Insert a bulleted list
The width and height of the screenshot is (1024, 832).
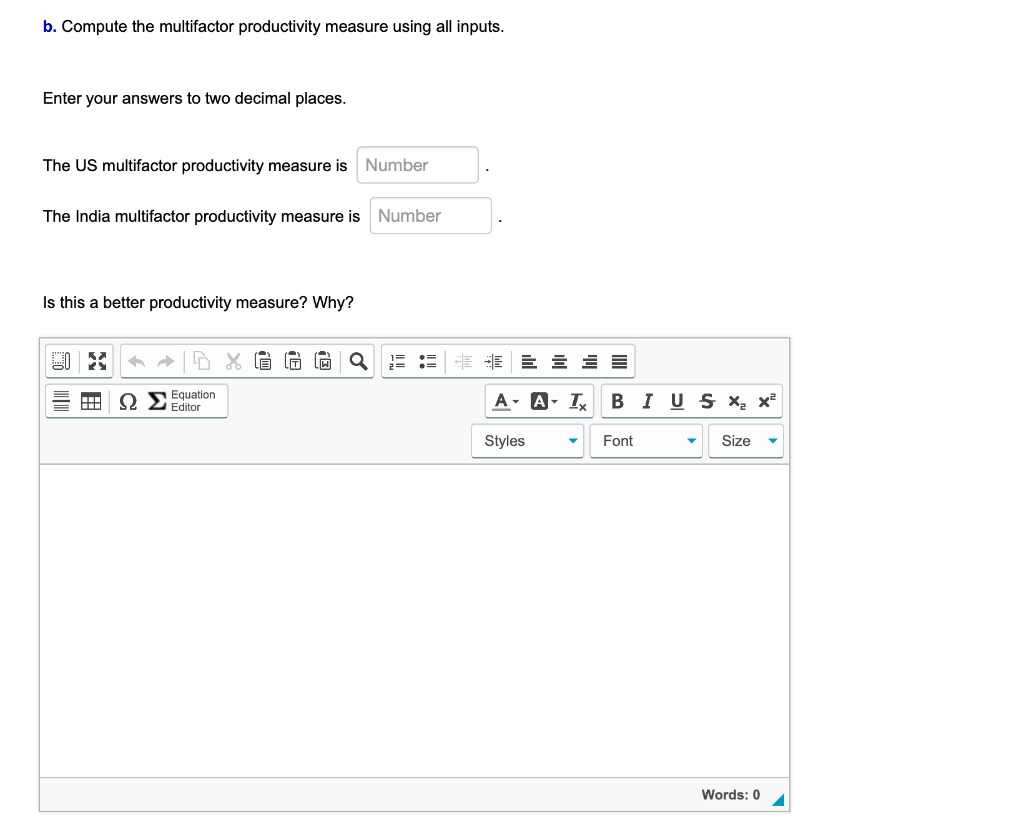pos(428,361)
